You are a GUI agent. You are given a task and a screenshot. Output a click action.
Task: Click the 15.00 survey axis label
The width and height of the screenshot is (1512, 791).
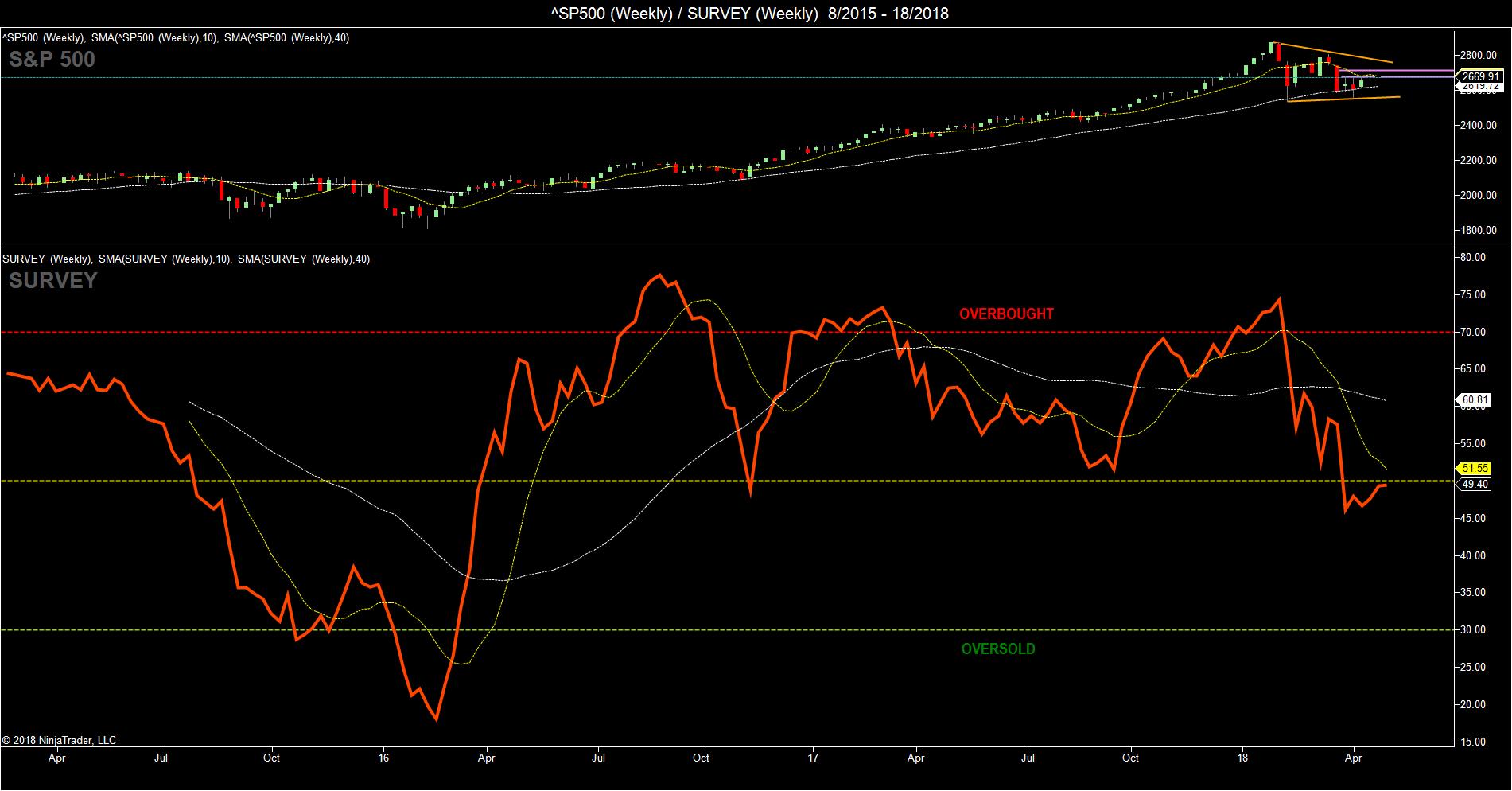(x=1474, y=742)
